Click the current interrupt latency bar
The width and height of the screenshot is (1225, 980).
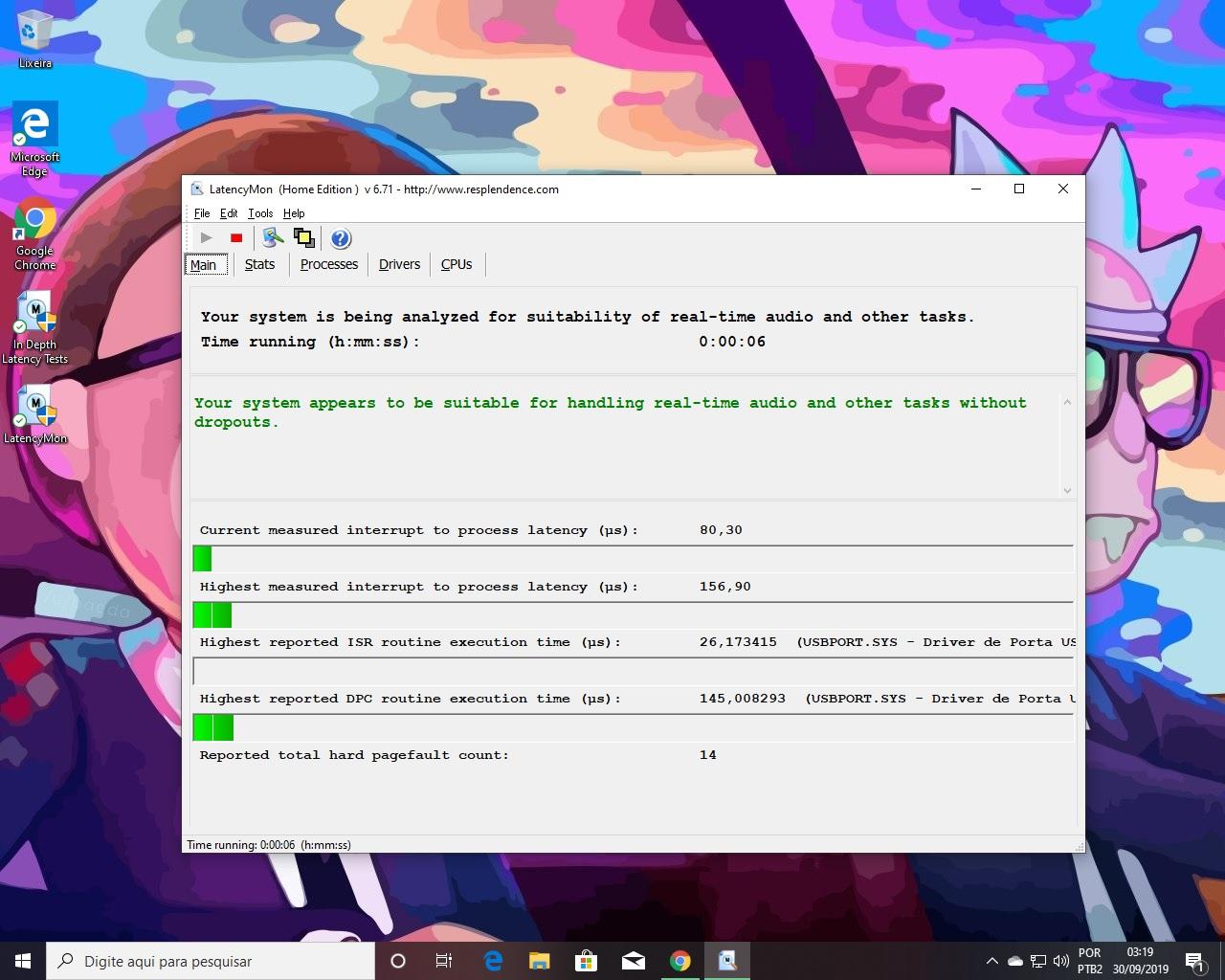pos(633,559)
